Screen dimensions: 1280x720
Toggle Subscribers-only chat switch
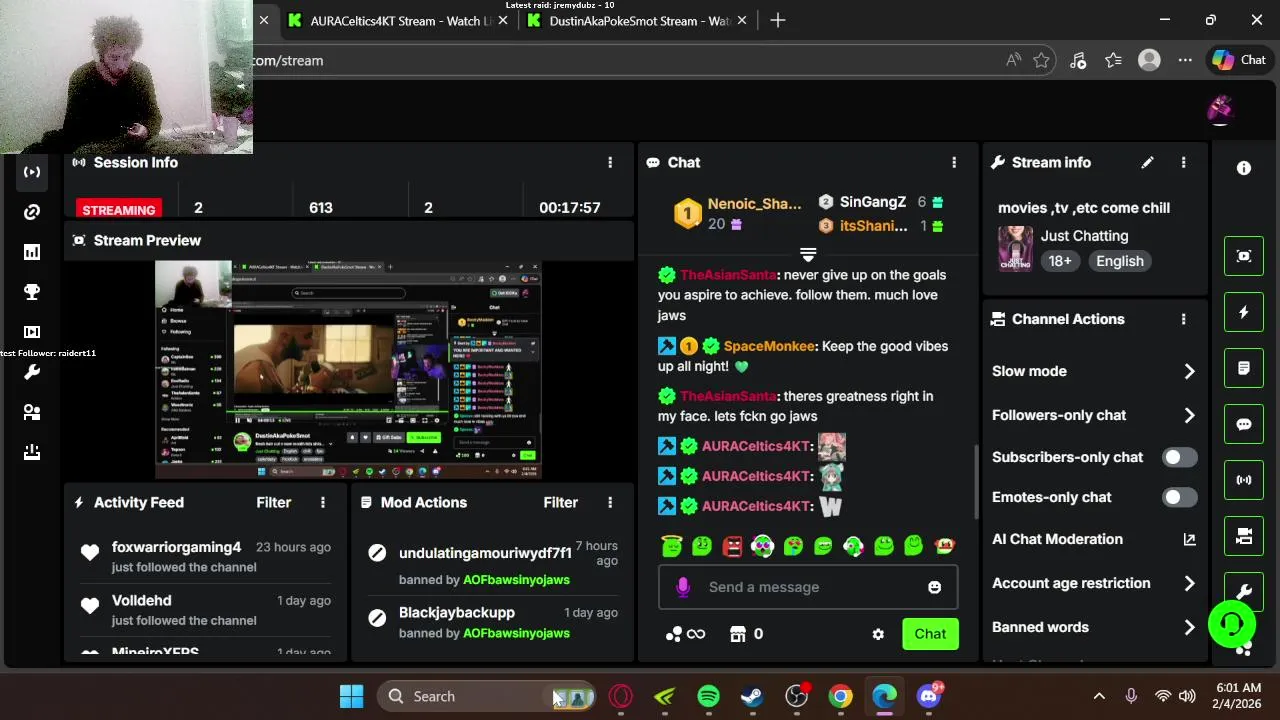point(1179,457)
